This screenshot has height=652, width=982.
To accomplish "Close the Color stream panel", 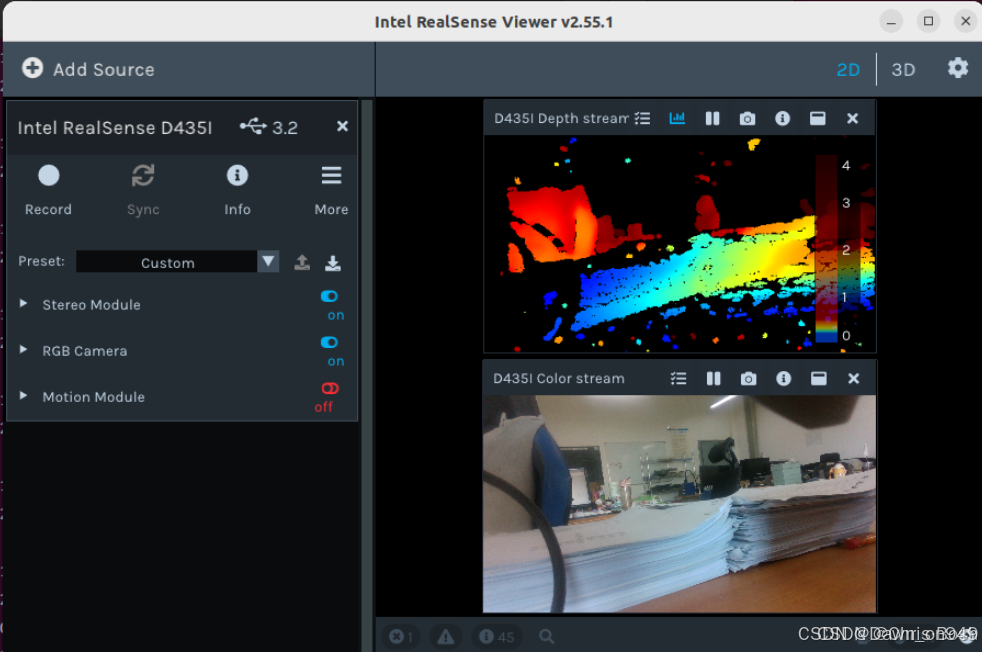I will click(x=854, y=378).
